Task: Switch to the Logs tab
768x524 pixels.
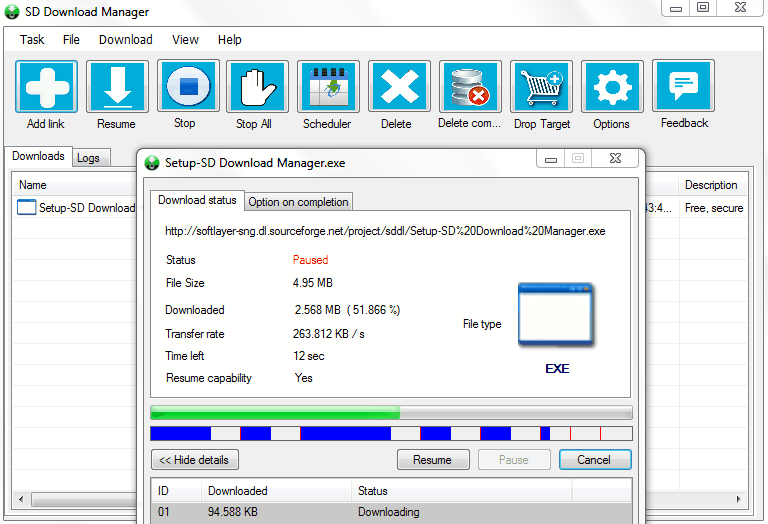Action: (91, 158)
